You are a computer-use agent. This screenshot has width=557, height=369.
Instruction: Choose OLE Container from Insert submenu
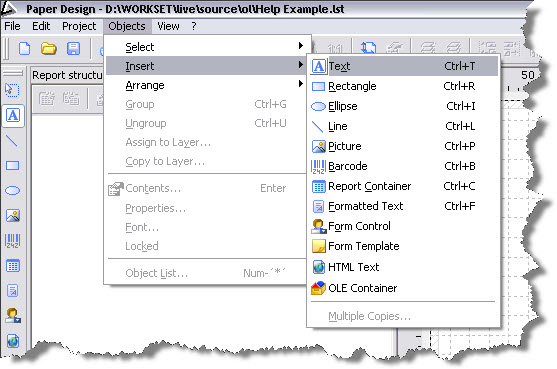(404, 288)
